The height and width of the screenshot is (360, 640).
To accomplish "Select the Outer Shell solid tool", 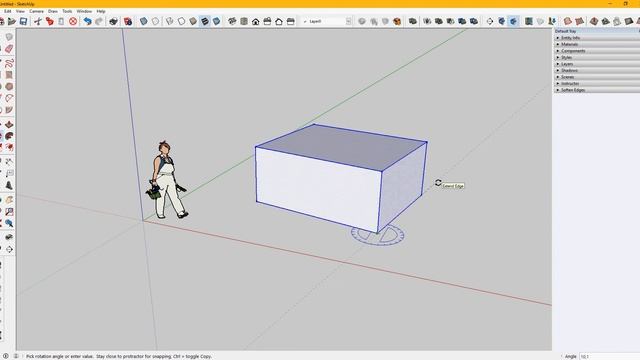I will click(x=413, y=21).
